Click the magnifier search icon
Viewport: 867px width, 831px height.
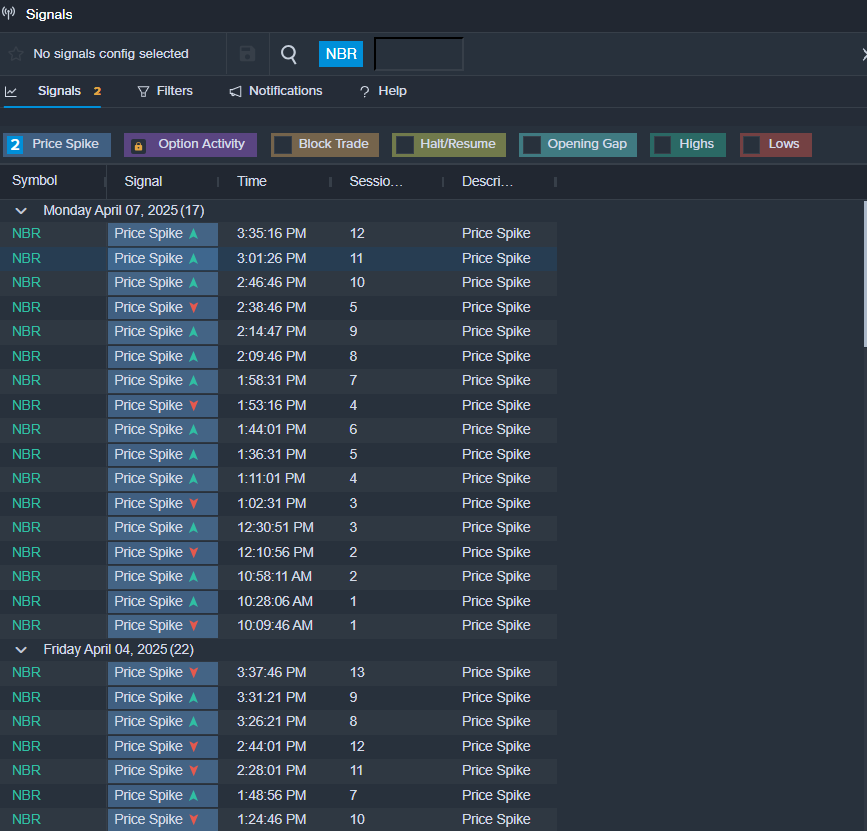tap(289, 54)
